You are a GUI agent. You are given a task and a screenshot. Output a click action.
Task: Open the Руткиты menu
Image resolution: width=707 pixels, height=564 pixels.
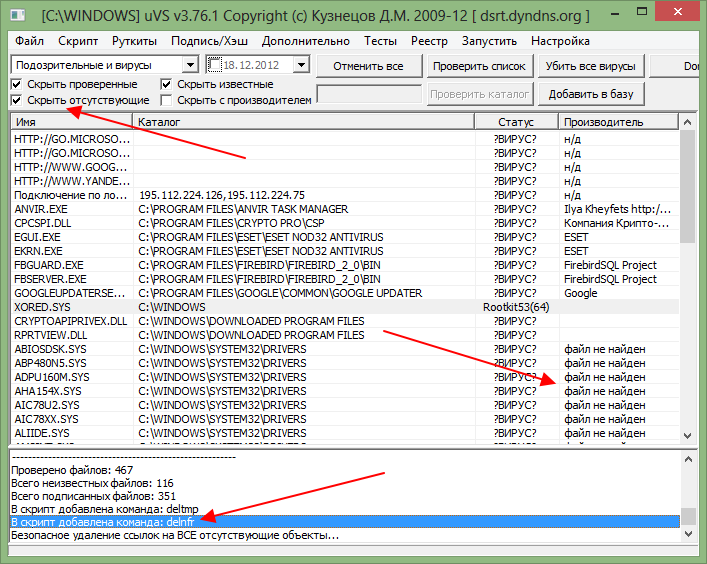click(134, 41)
